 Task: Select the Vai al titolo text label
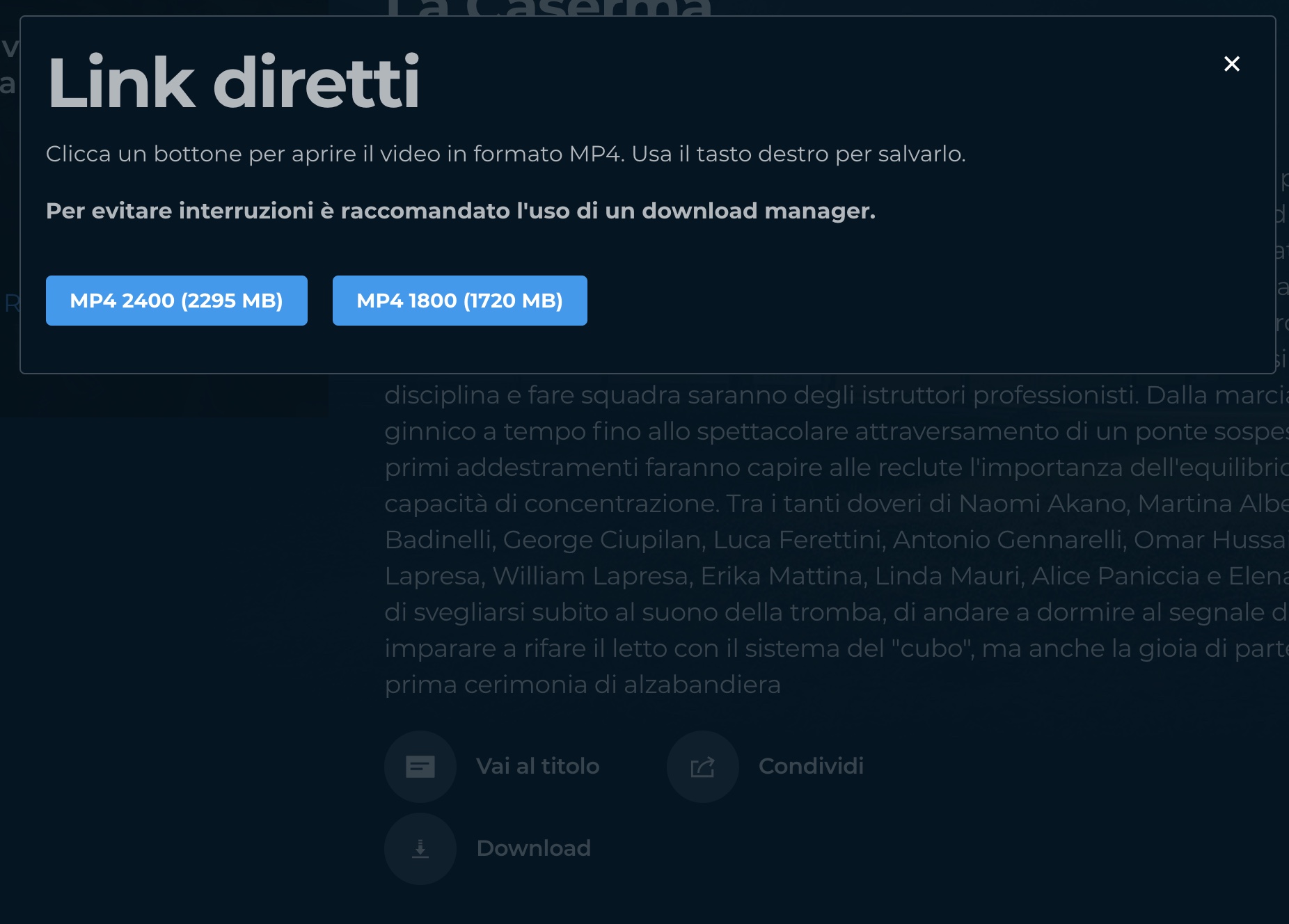[x=537, y=766]
